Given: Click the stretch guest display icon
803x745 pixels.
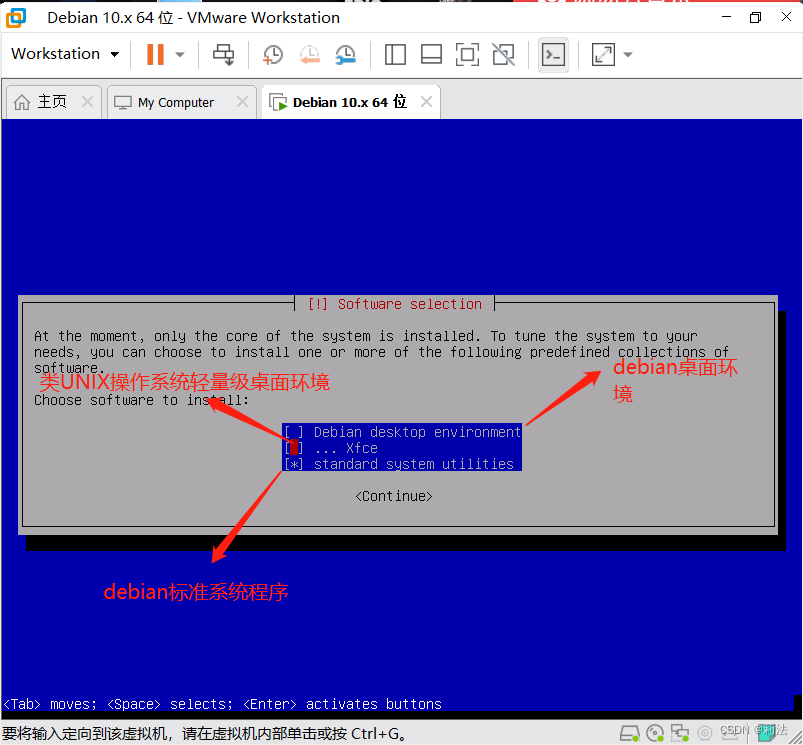Looking at the screenshot, I should coord(603,54).
